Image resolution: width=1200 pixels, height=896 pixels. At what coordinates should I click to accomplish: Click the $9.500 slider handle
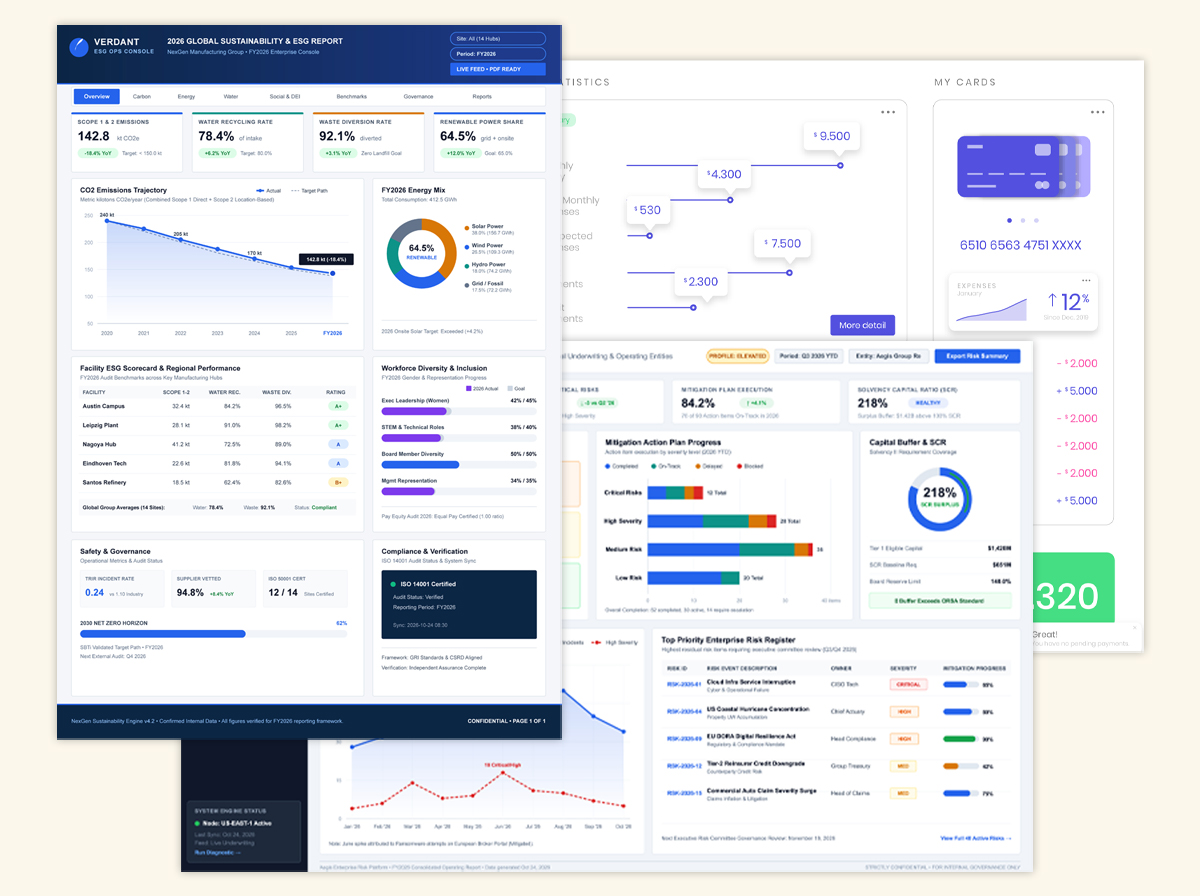click(840, 165)
